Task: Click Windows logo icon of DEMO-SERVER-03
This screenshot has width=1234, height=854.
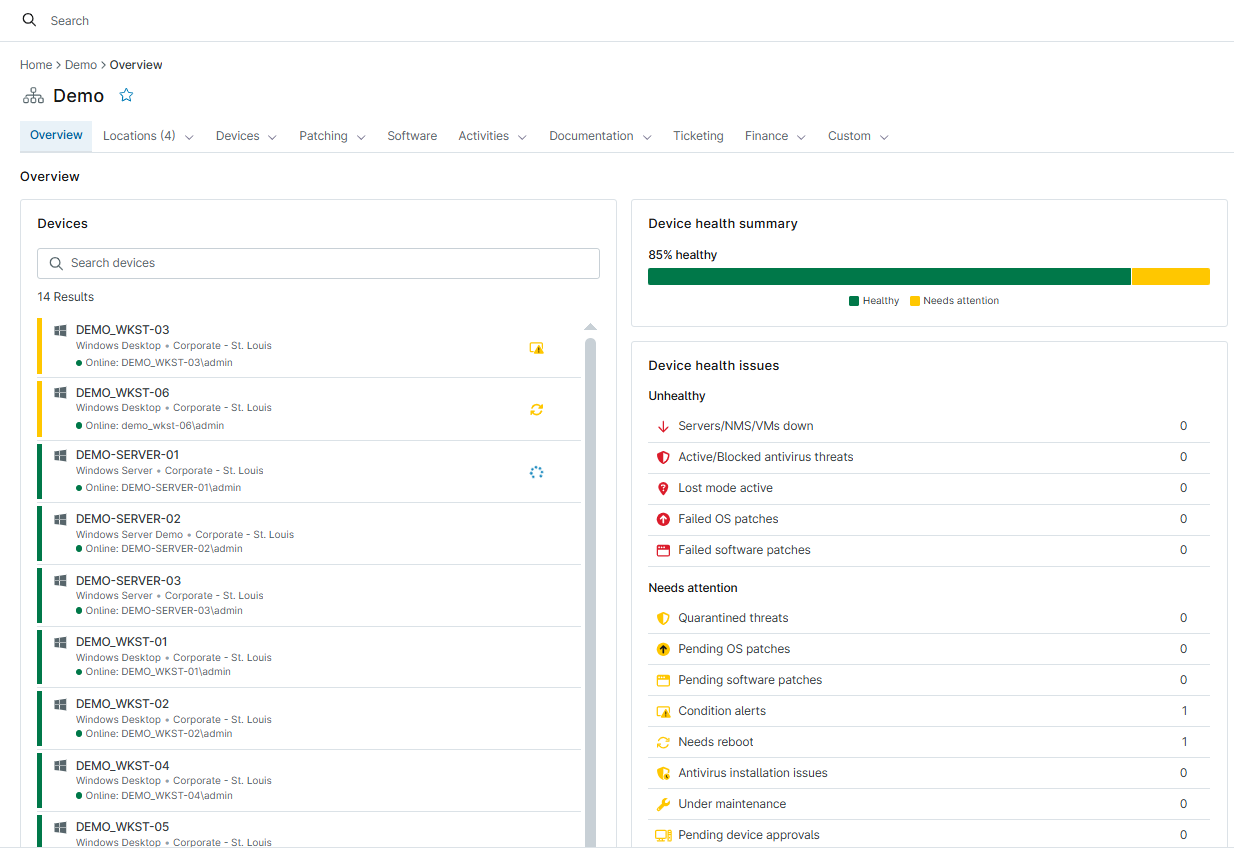Action: click(x=60, y=581)
